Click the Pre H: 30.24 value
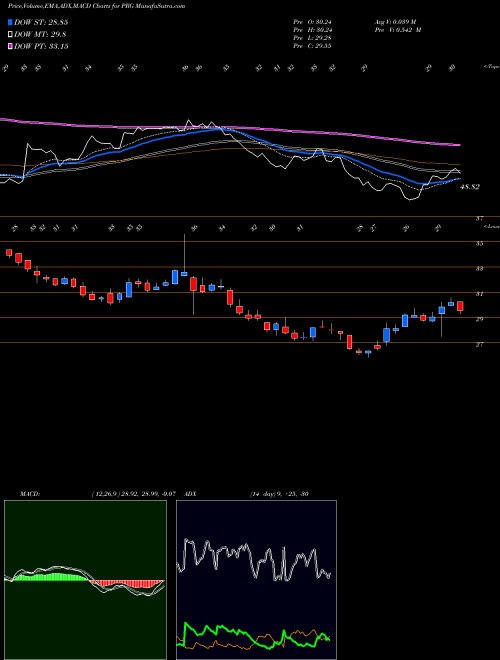 [312, 30]
